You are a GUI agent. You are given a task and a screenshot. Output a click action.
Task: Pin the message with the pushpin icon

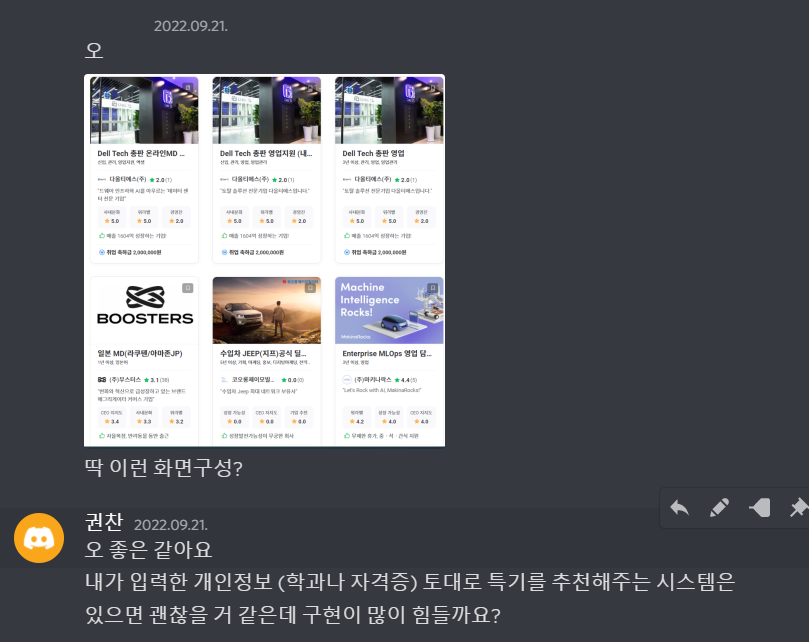(799, 508)
